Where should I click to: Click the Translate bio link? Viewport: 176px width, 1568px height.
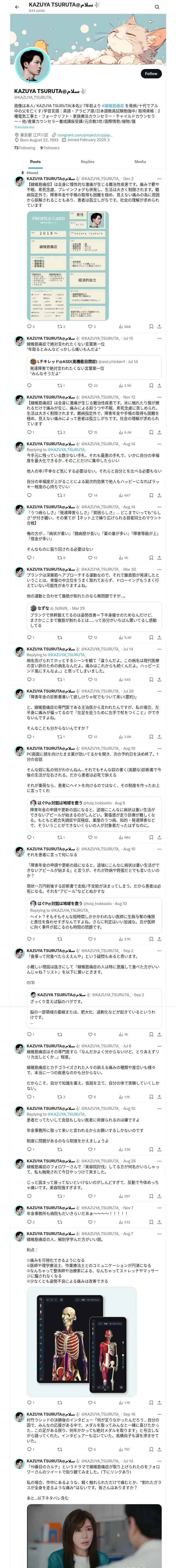tap(24, 127)
